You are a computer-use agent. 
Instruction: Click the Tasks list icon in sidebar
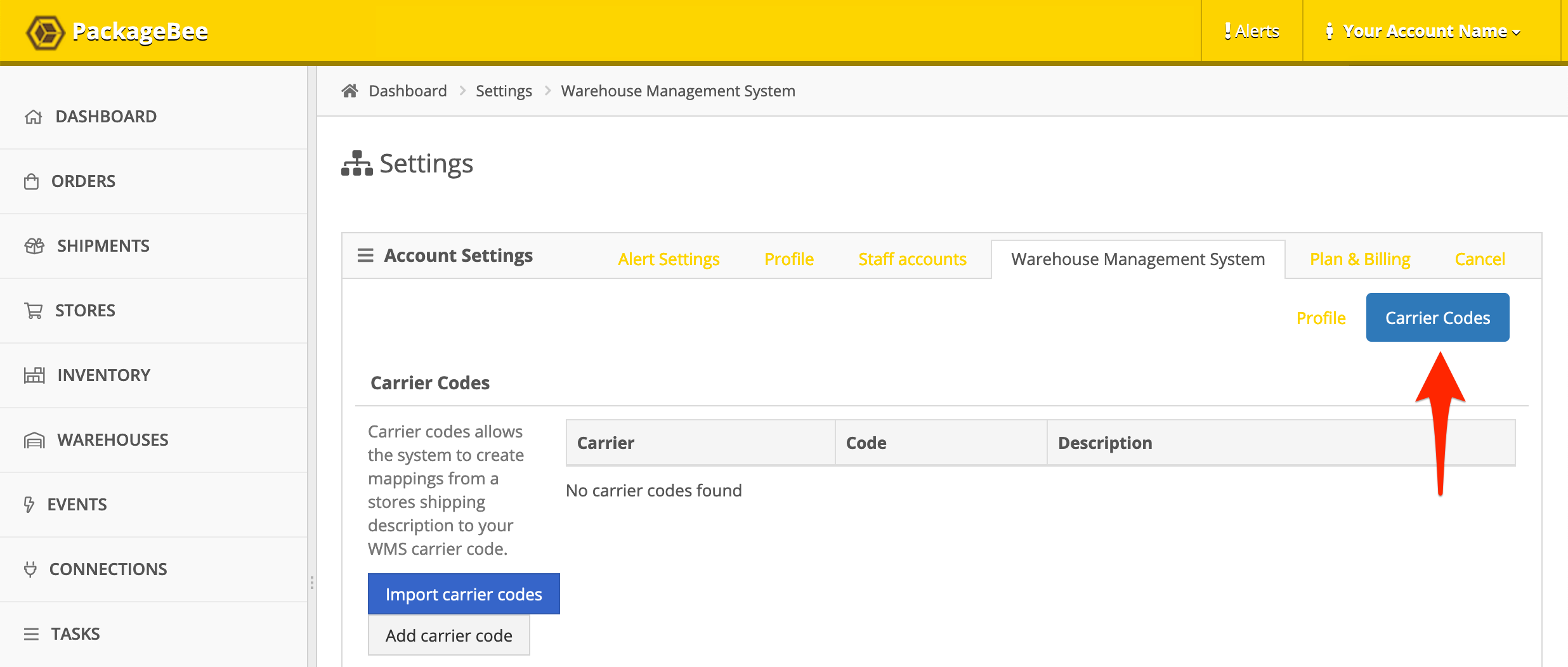(31, 634)
